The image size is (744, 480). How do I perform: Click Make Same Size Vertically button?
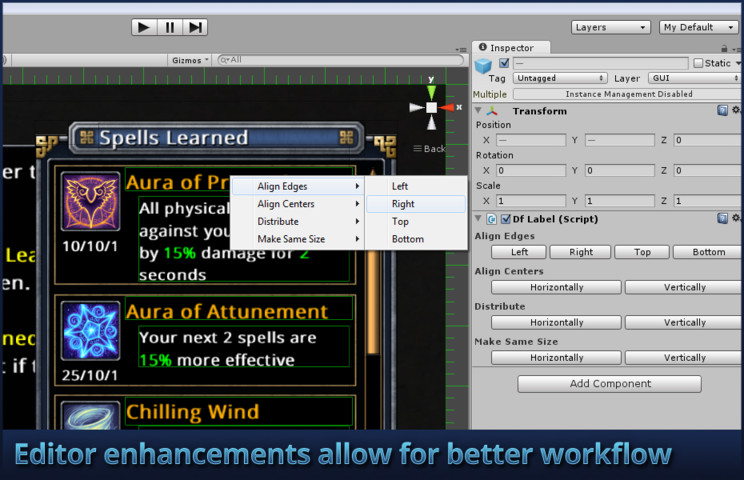tap(684, 358)
